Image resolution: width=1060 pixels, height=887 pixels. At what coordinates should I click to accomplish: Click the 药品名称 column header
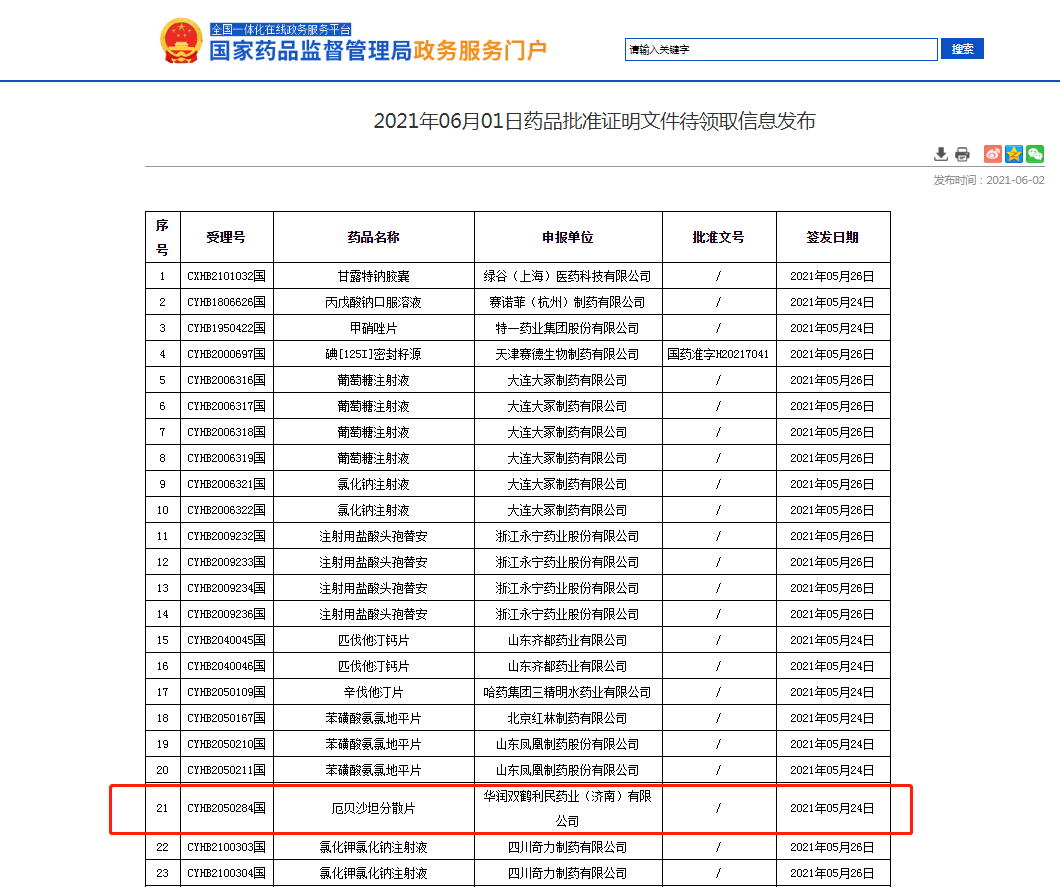[x=373, y=237]
